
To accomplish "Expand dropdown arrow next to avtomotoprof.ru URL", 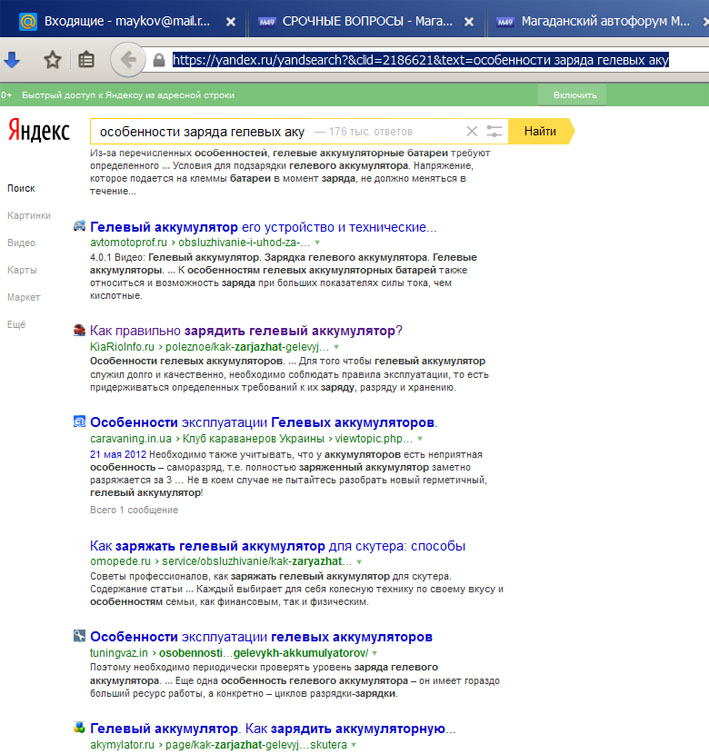I will (317, 243).
